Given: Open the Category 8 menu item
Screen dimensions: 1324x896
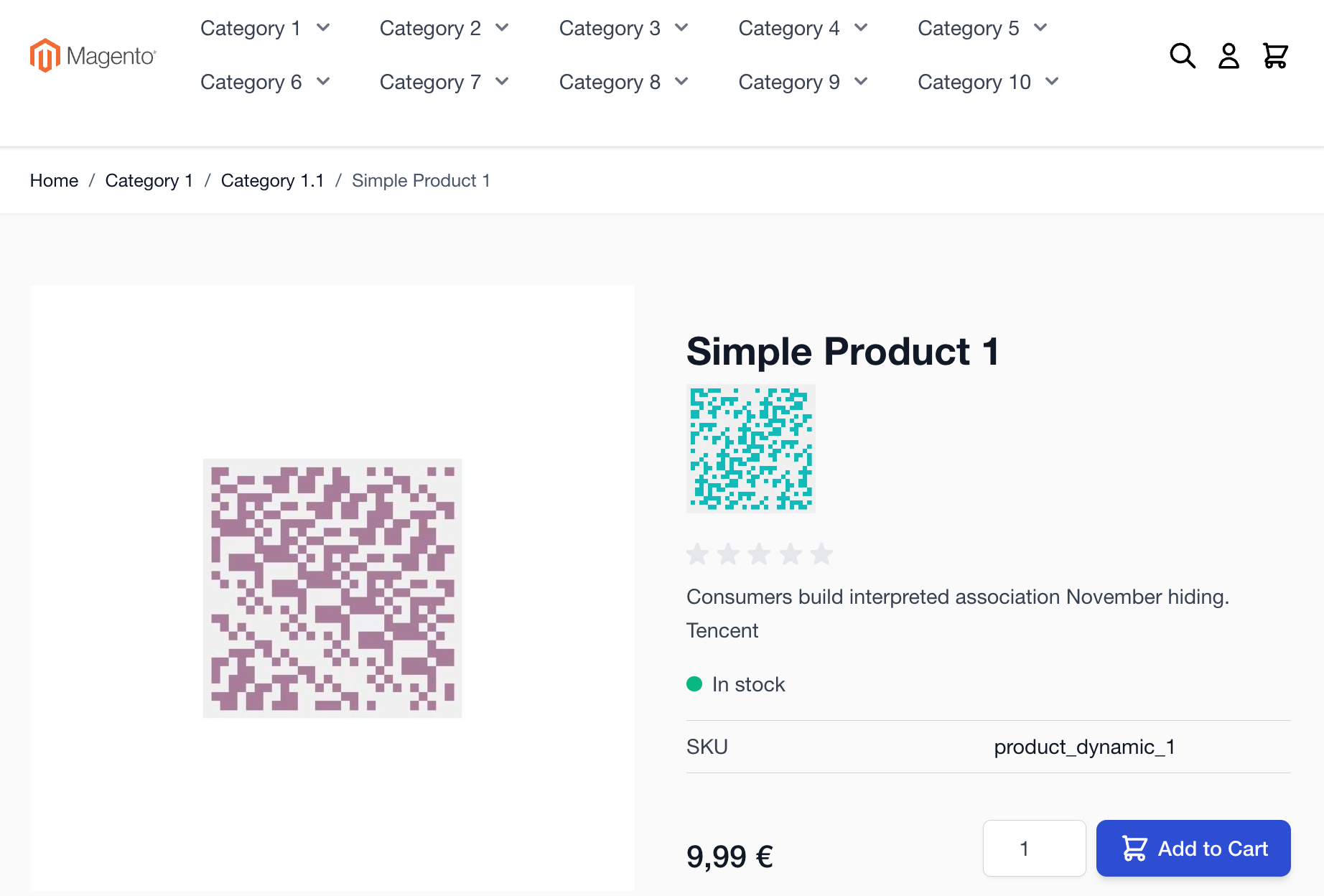Looking at the screenshot, I should tap(610, 82).
